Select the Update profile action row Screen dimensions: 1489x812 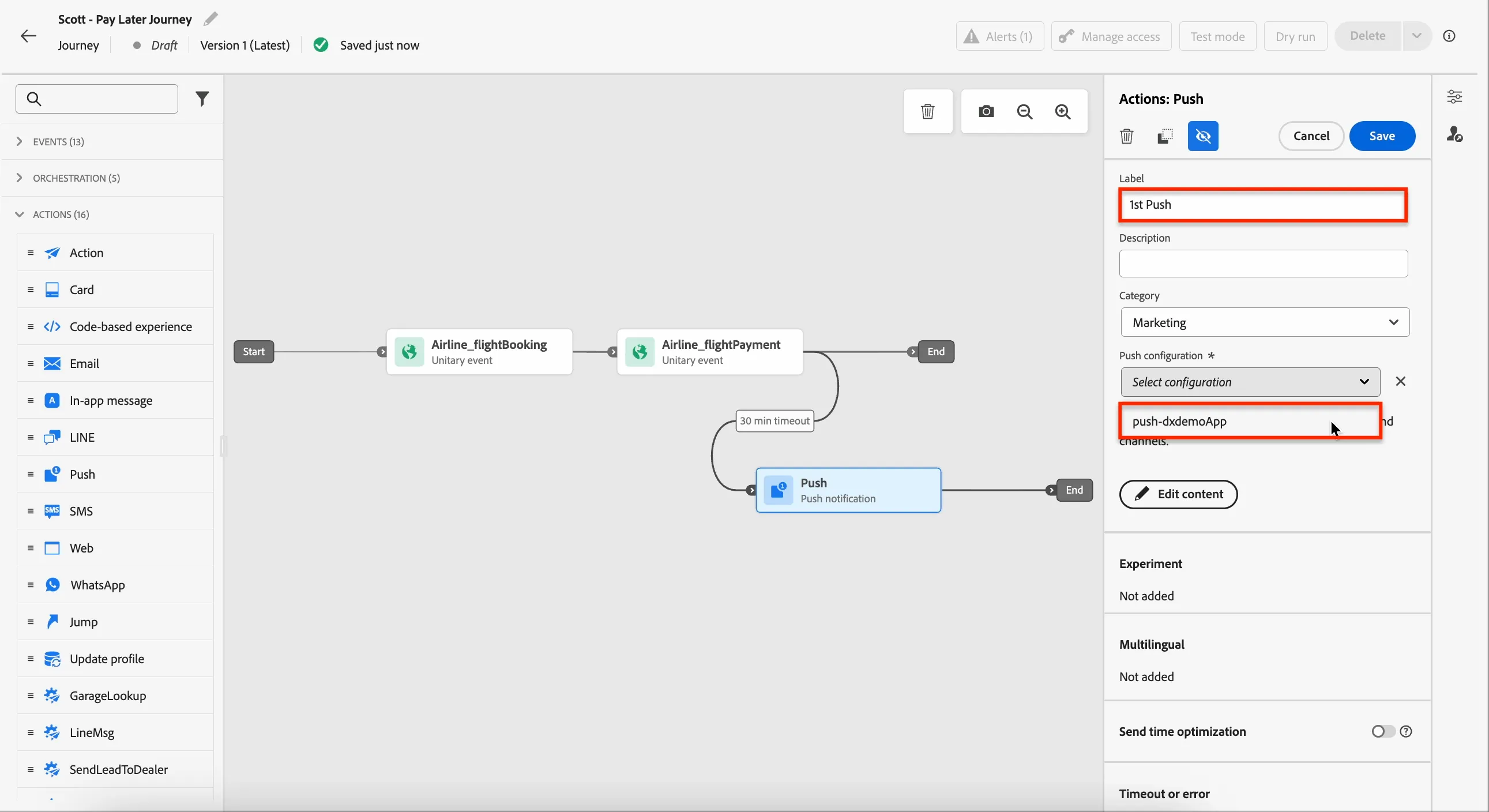point(115,659)
